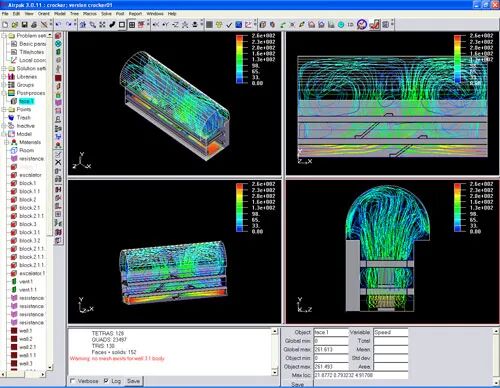
Task: Open the Solve menu
Action: pos(106,14)
